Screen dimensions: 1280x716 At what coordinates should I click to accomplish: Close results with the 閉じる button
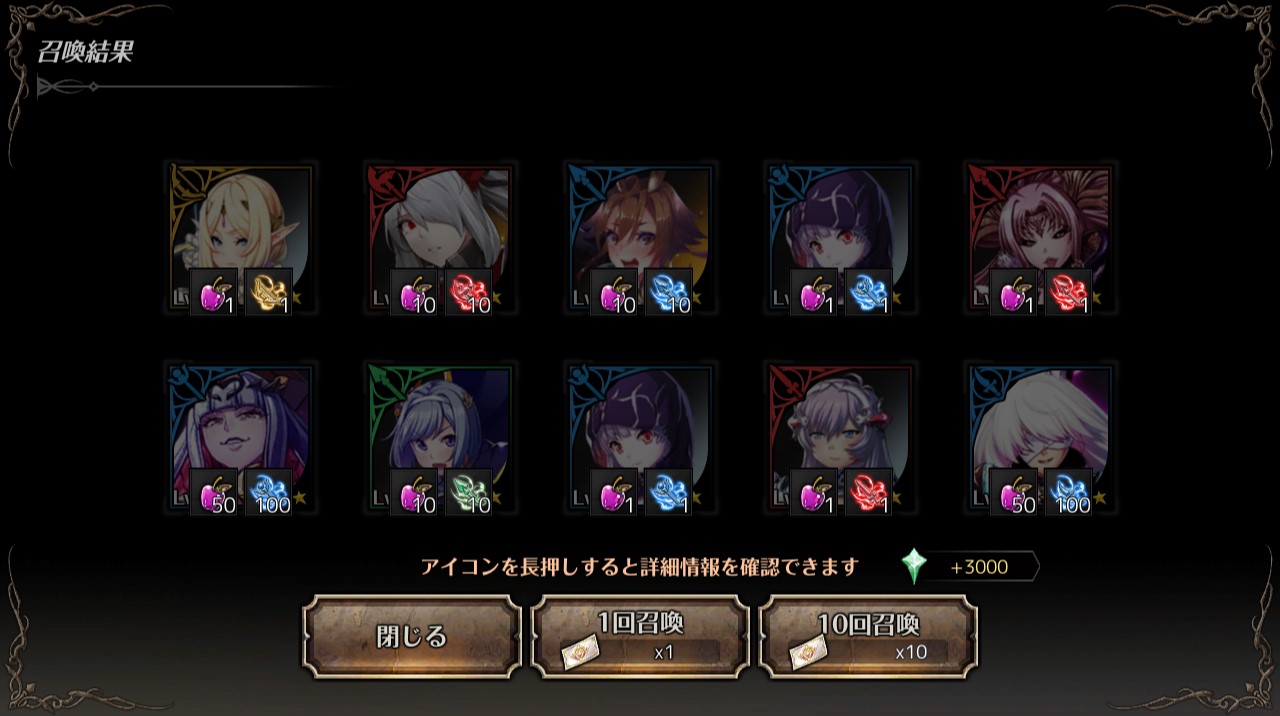tap(412, 637)
